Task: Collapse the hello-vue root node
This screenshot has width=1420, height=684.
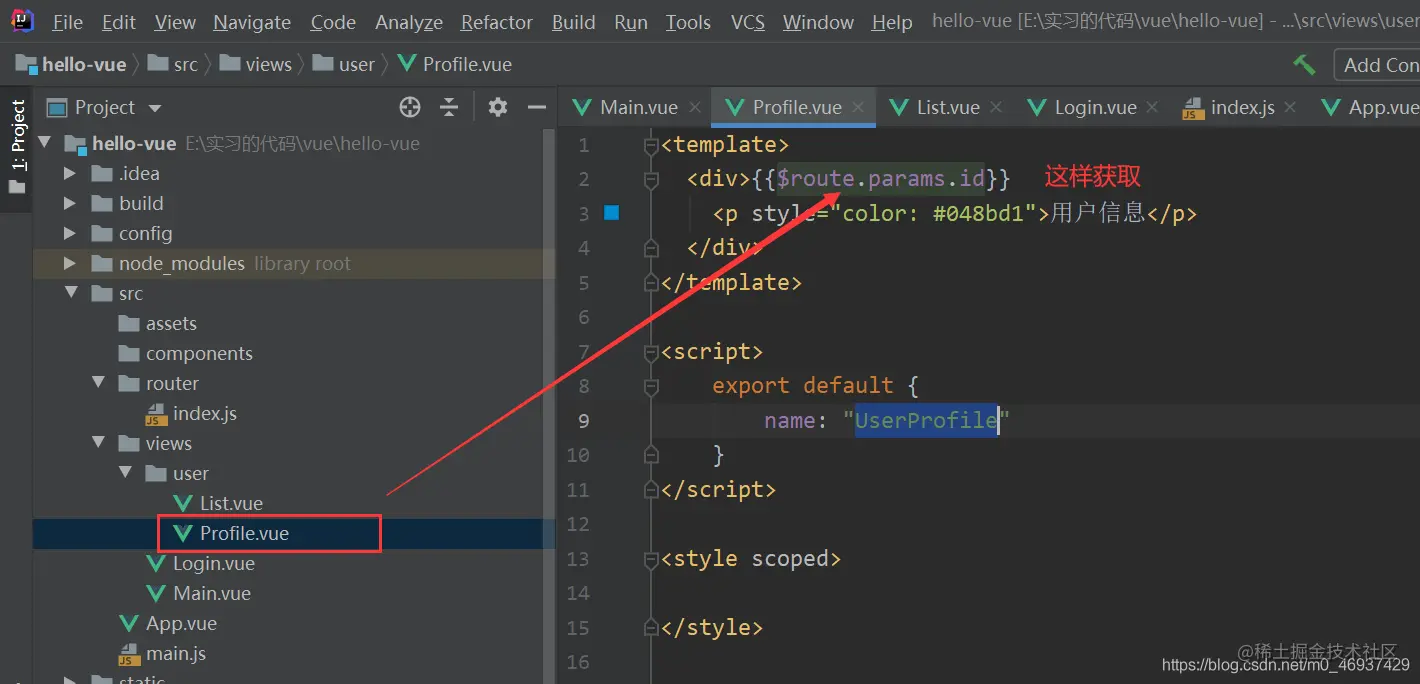Action: point(44,143)
